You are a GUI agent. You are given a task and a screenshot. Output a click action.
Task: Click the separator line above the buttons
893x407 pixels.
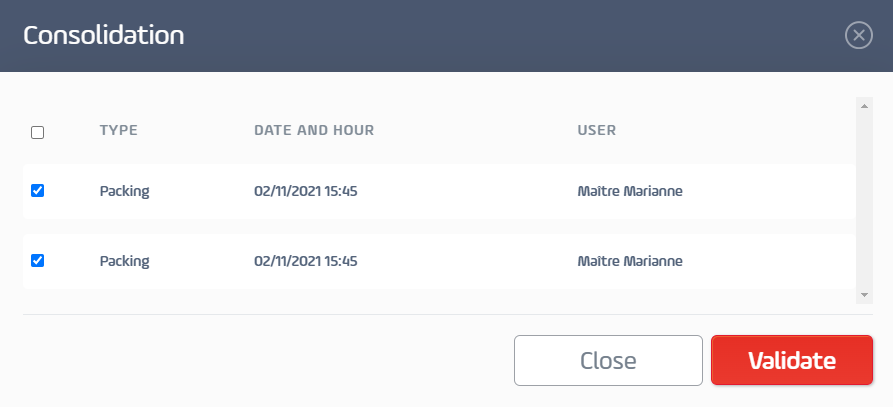coord(448,314)
